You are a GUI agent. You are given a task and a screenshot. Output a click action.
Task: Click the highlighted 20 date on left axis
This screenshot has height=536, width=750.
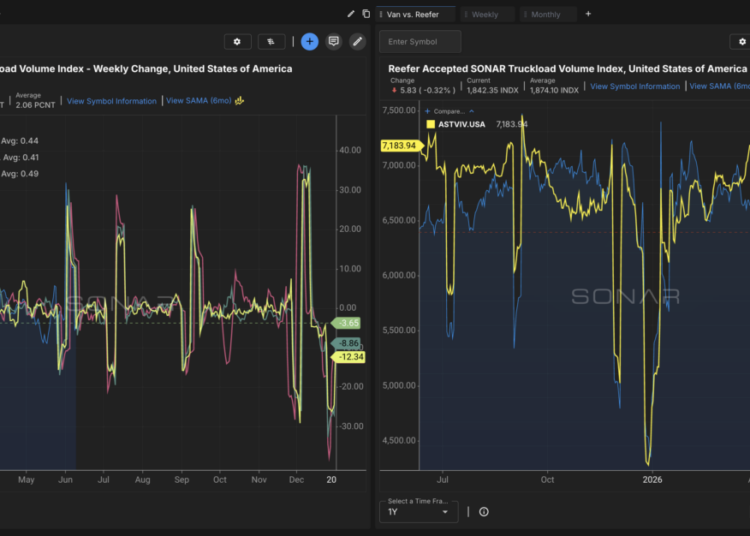tap(331, 480)
